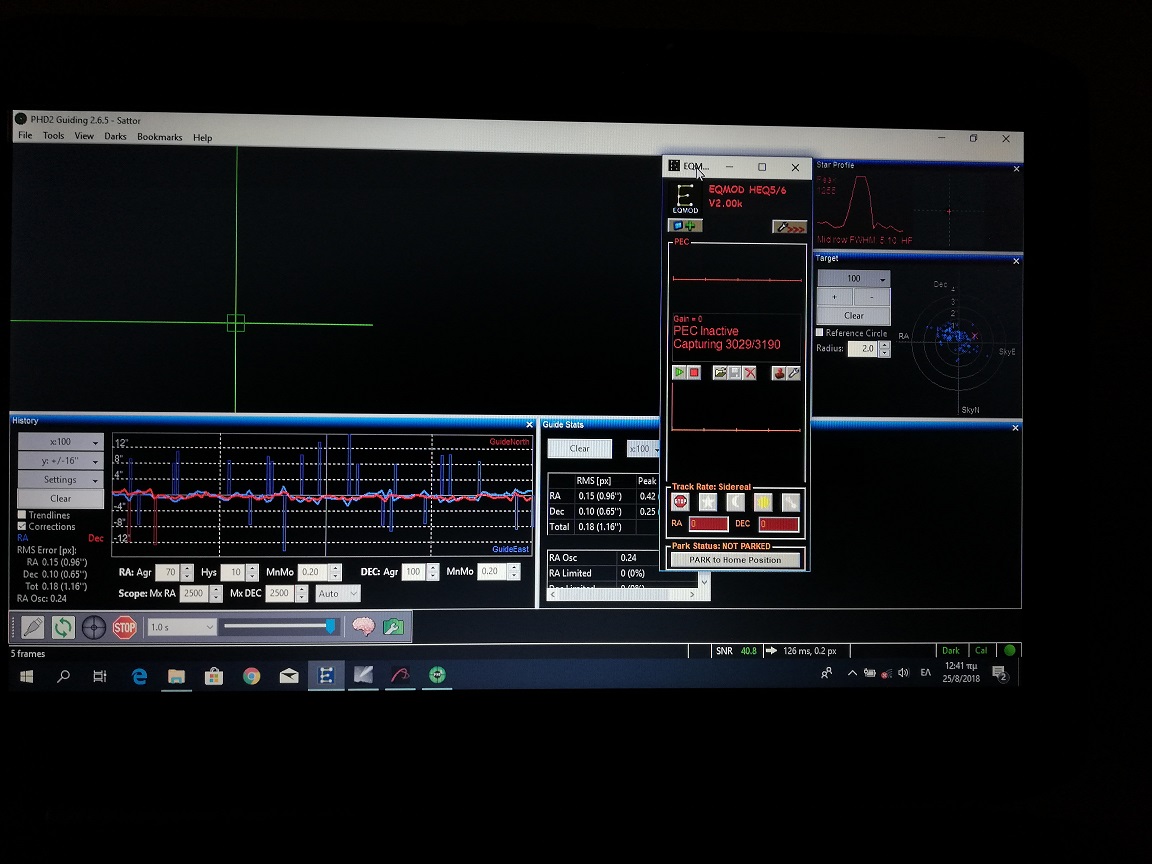
Task: Close the History panel
Action: coord(529,425)
